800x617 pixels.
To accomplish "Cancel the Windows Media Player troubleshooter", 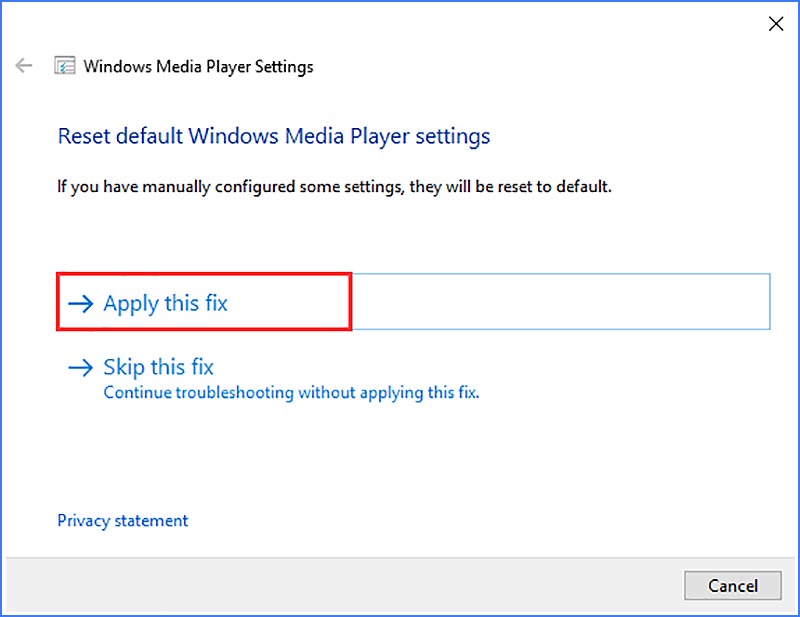I will pyautogui.click(x=733, y=586).
